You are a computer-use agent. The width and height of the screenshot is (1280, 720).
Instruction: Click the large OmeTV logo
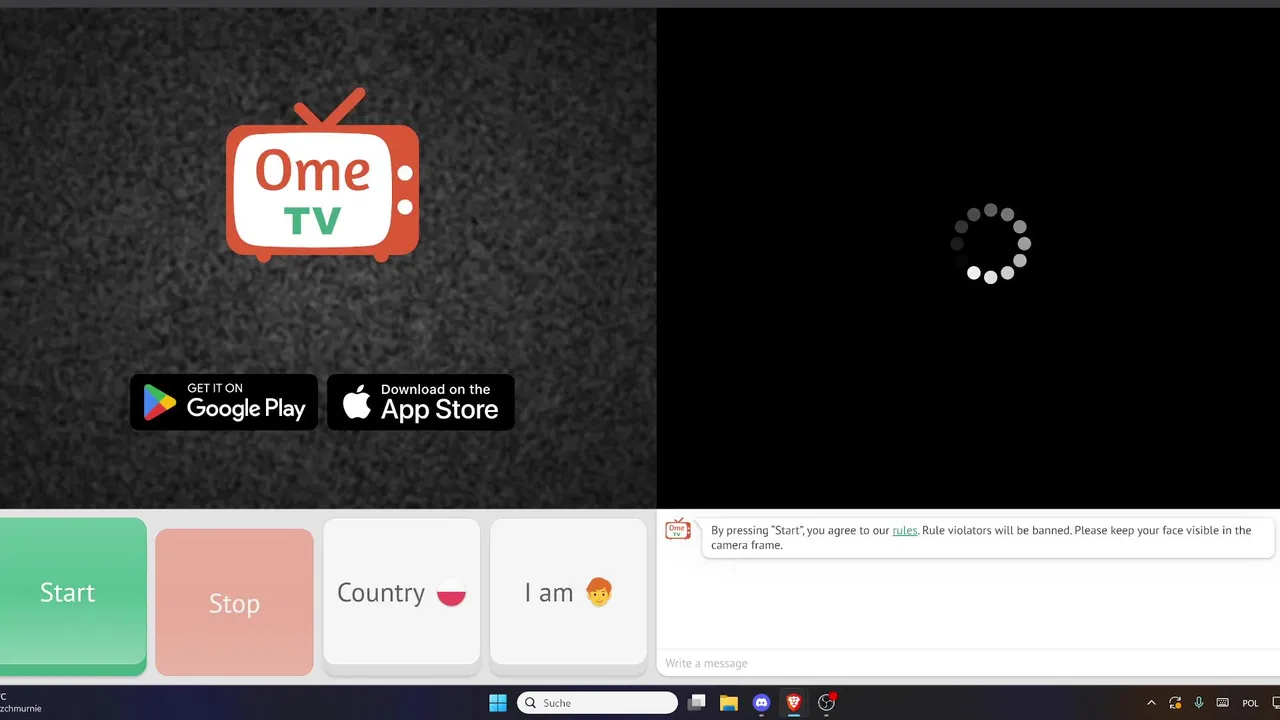click(322, 176)
